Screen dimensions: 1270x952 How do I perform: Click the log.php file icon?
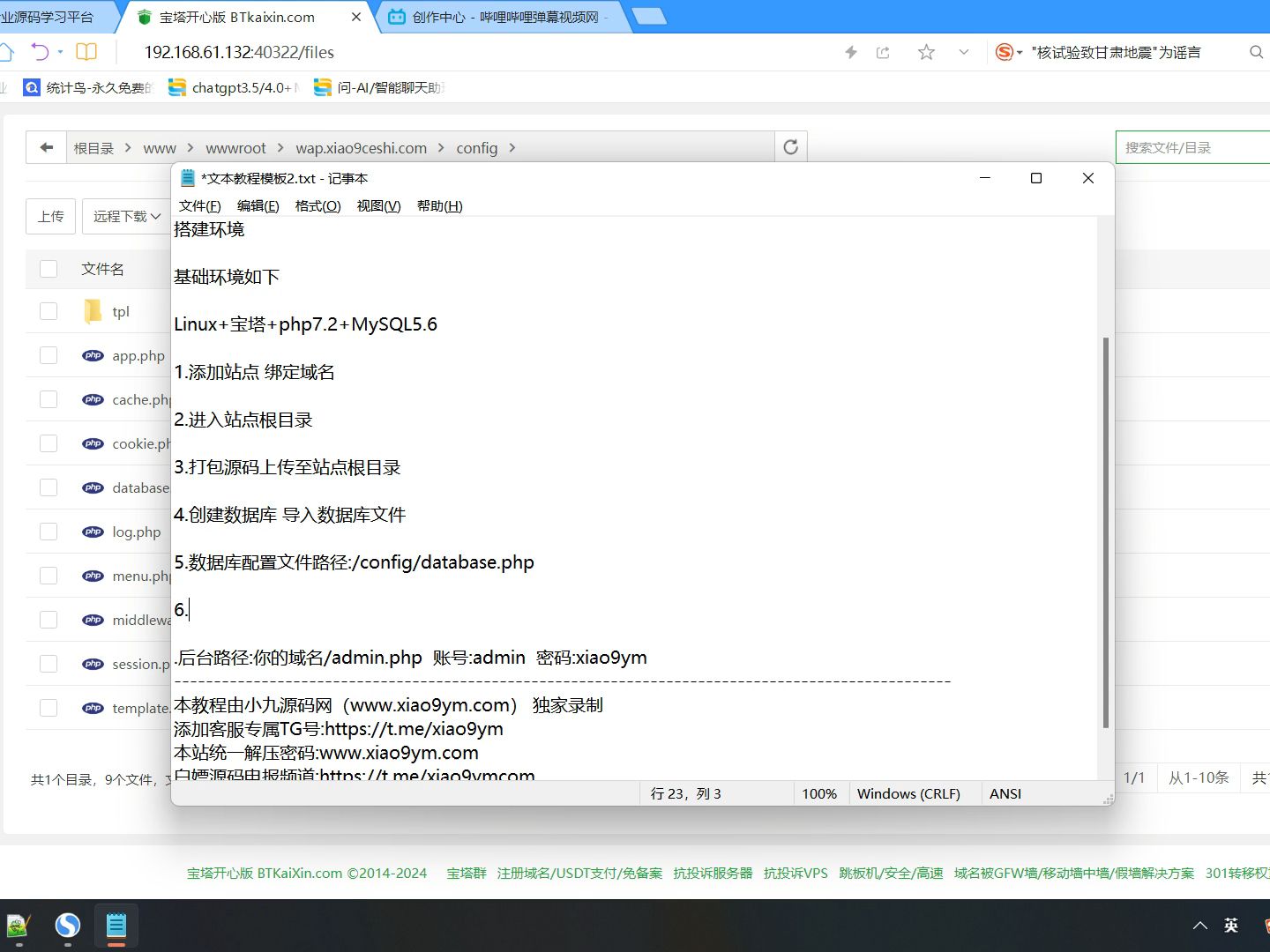(93, 532)
